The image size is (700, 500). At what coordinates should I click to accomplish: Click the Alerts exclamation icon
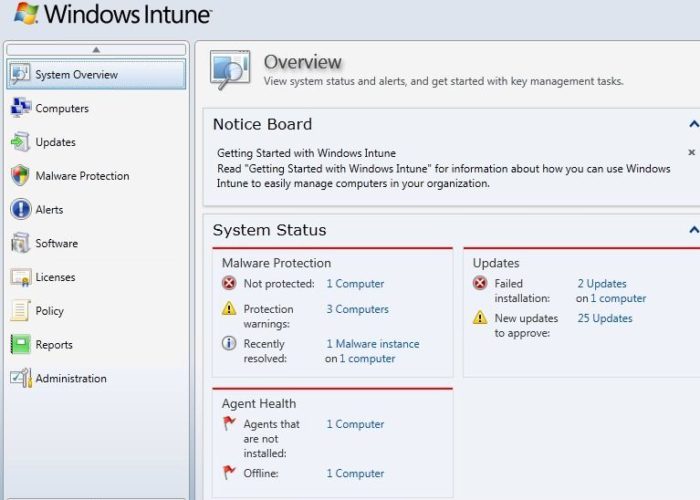point(21,209)
